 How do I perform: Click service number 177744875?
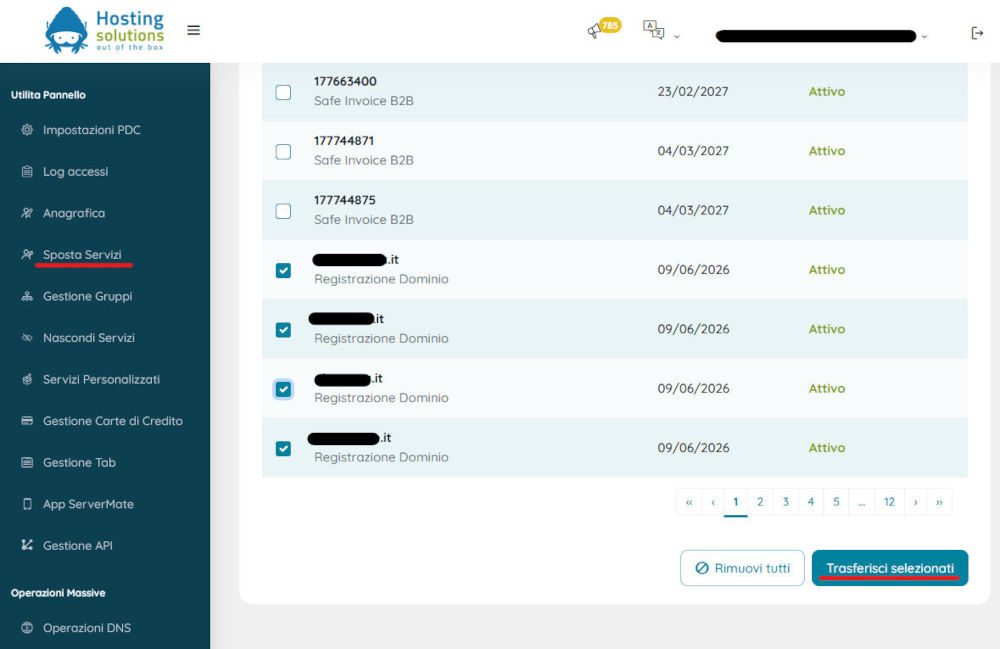(x=344, y=200)
